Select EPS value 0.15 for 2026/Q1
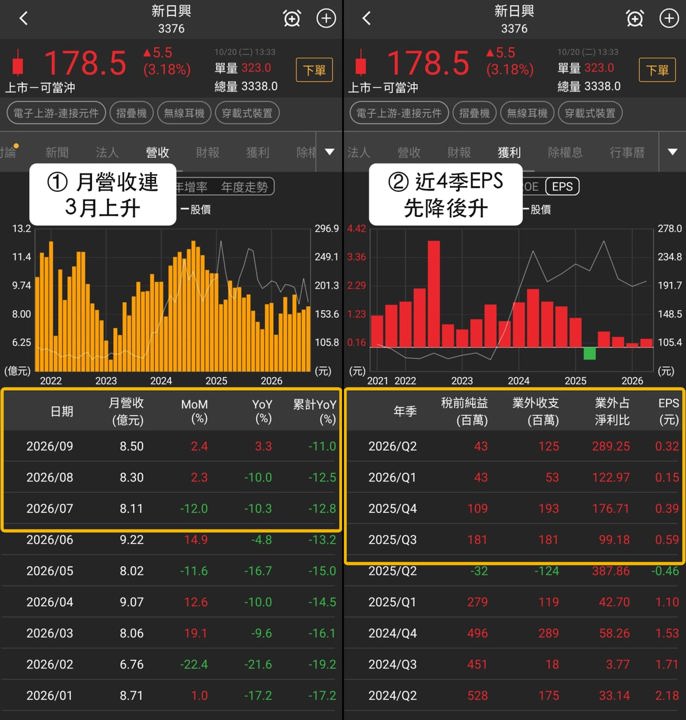Viewport: 686px width, 720px height. click(667, 478)
